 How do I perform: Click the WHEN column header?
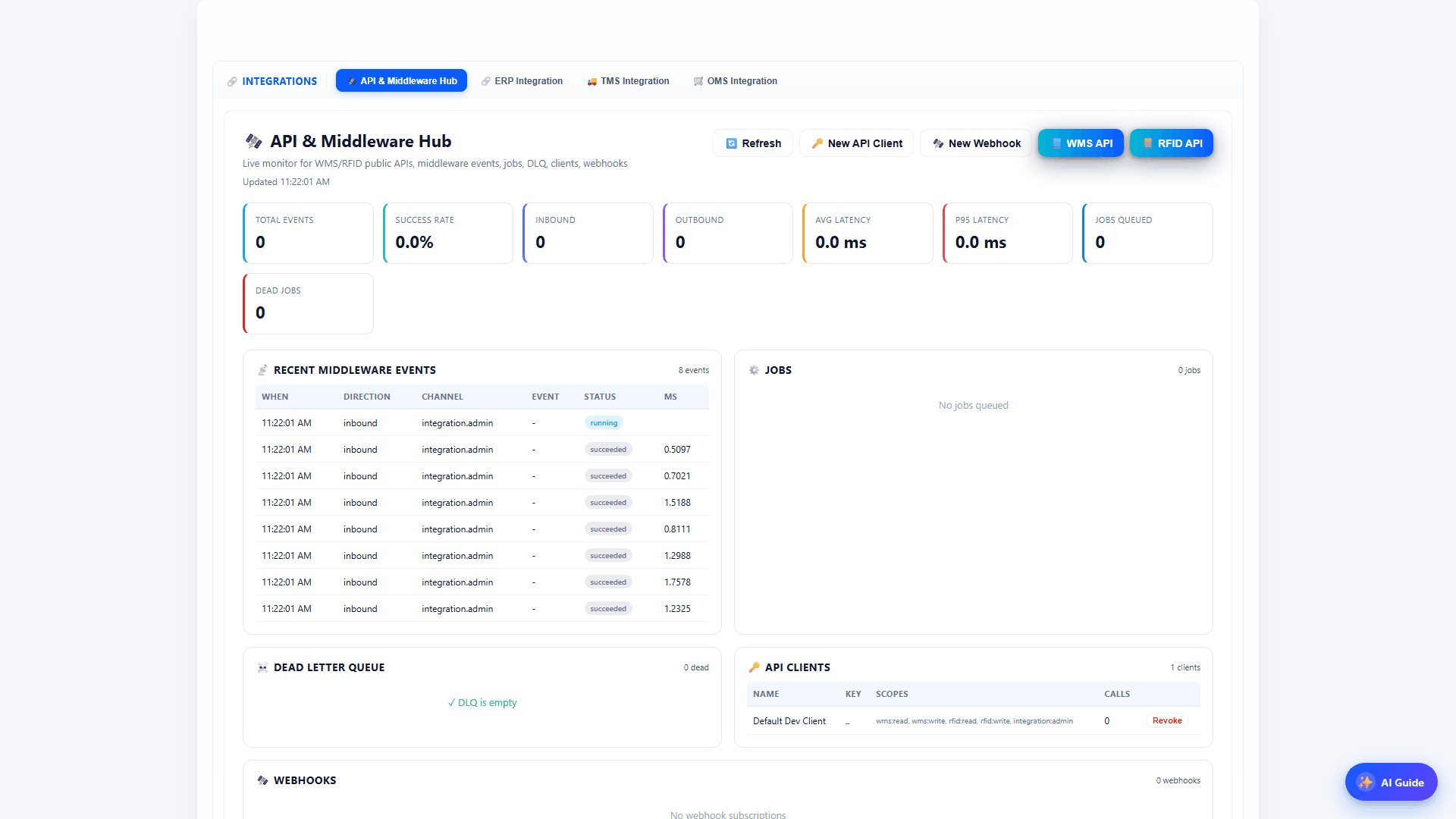coord(275,397)
